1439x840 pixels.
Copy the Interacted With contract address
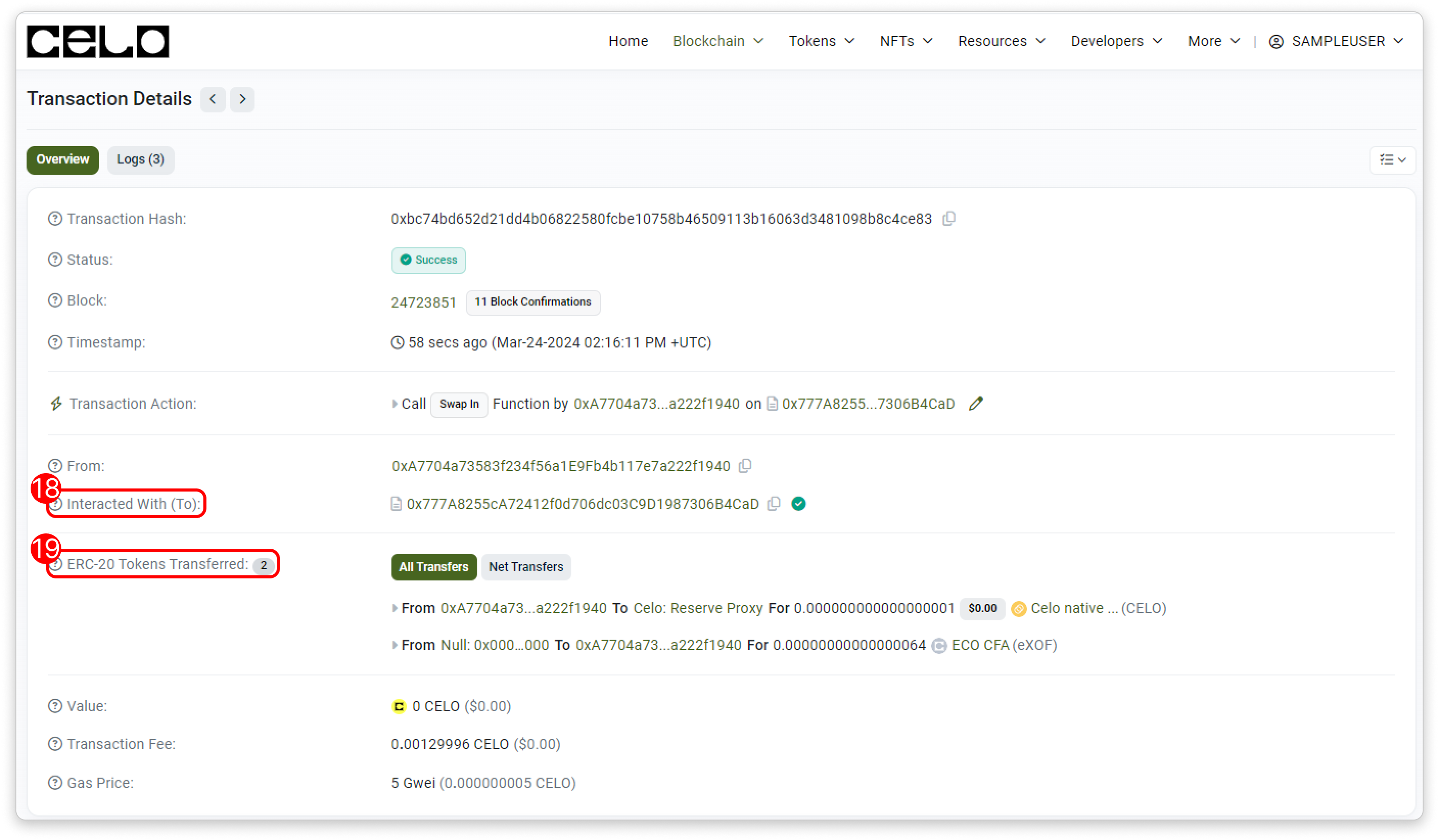click(774, 504)
